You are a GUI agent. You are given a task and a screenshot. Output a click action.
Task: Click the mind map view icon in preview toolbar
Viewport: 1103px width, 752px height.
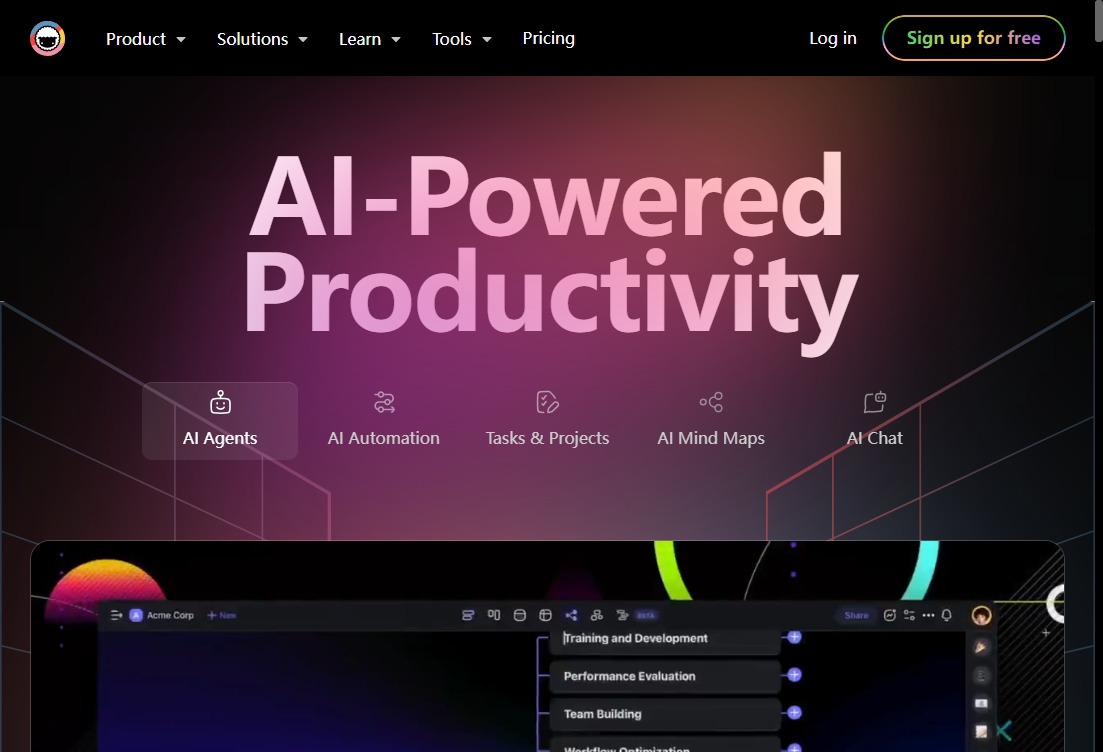(571, 615)
